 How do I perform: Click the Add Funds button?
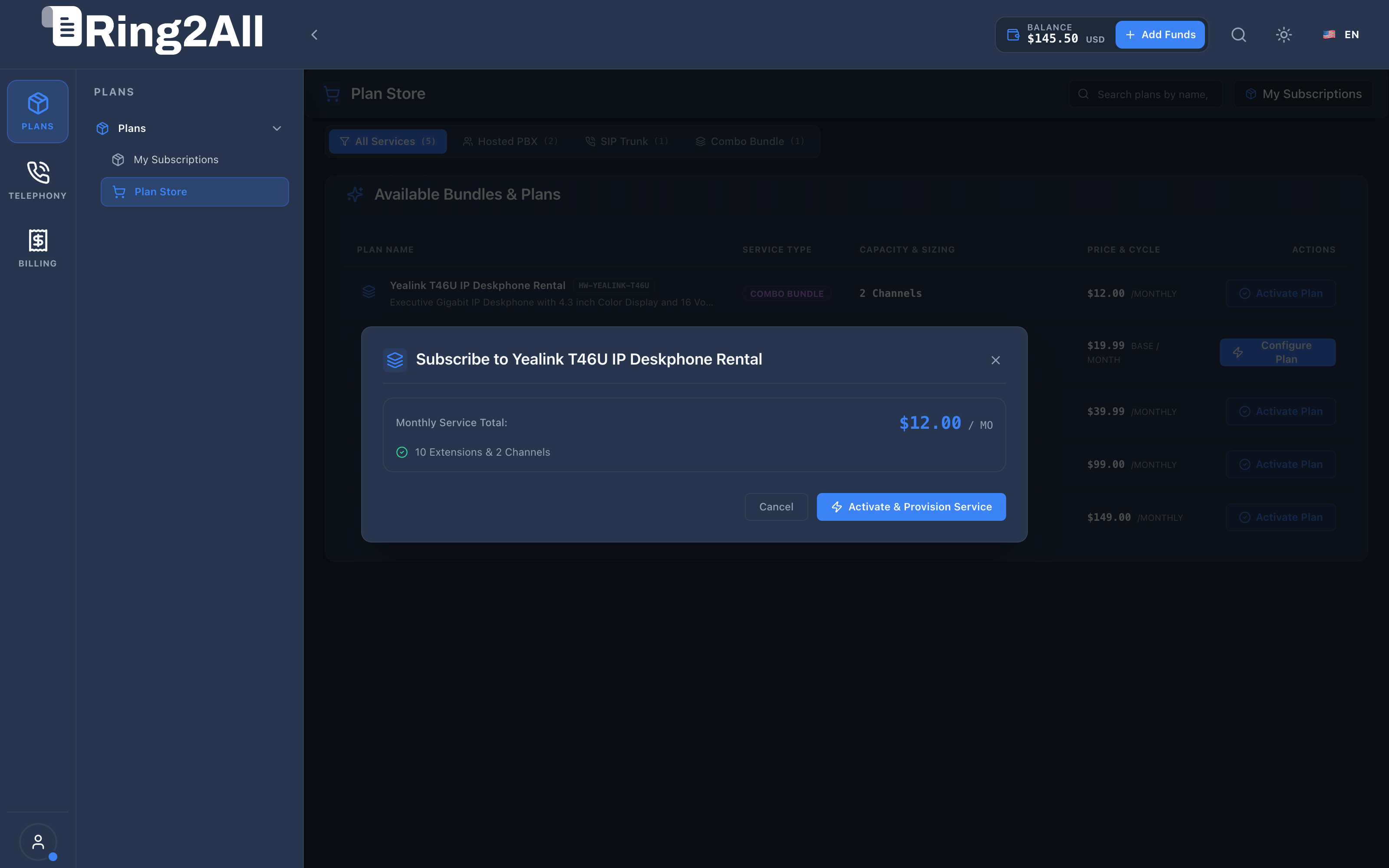(1160, 35)
